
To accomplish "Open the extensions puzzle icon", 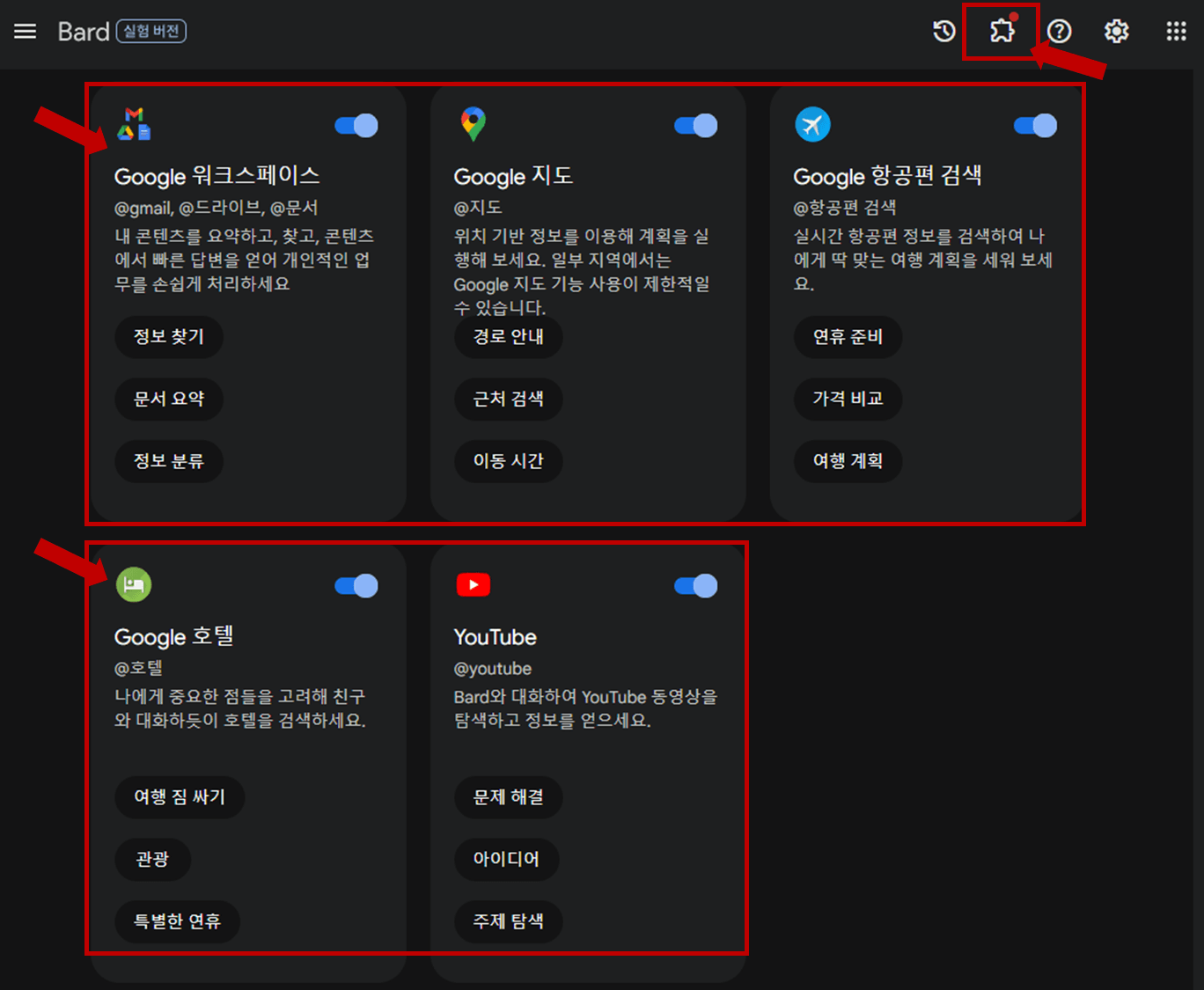I will (1002, 32).
